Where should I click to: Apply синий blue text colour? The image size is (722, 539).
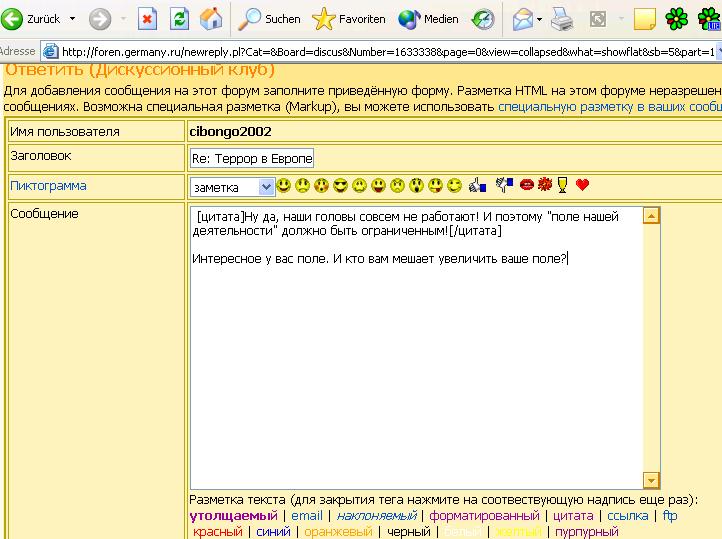pyautogui.click(x=273, y=532)
